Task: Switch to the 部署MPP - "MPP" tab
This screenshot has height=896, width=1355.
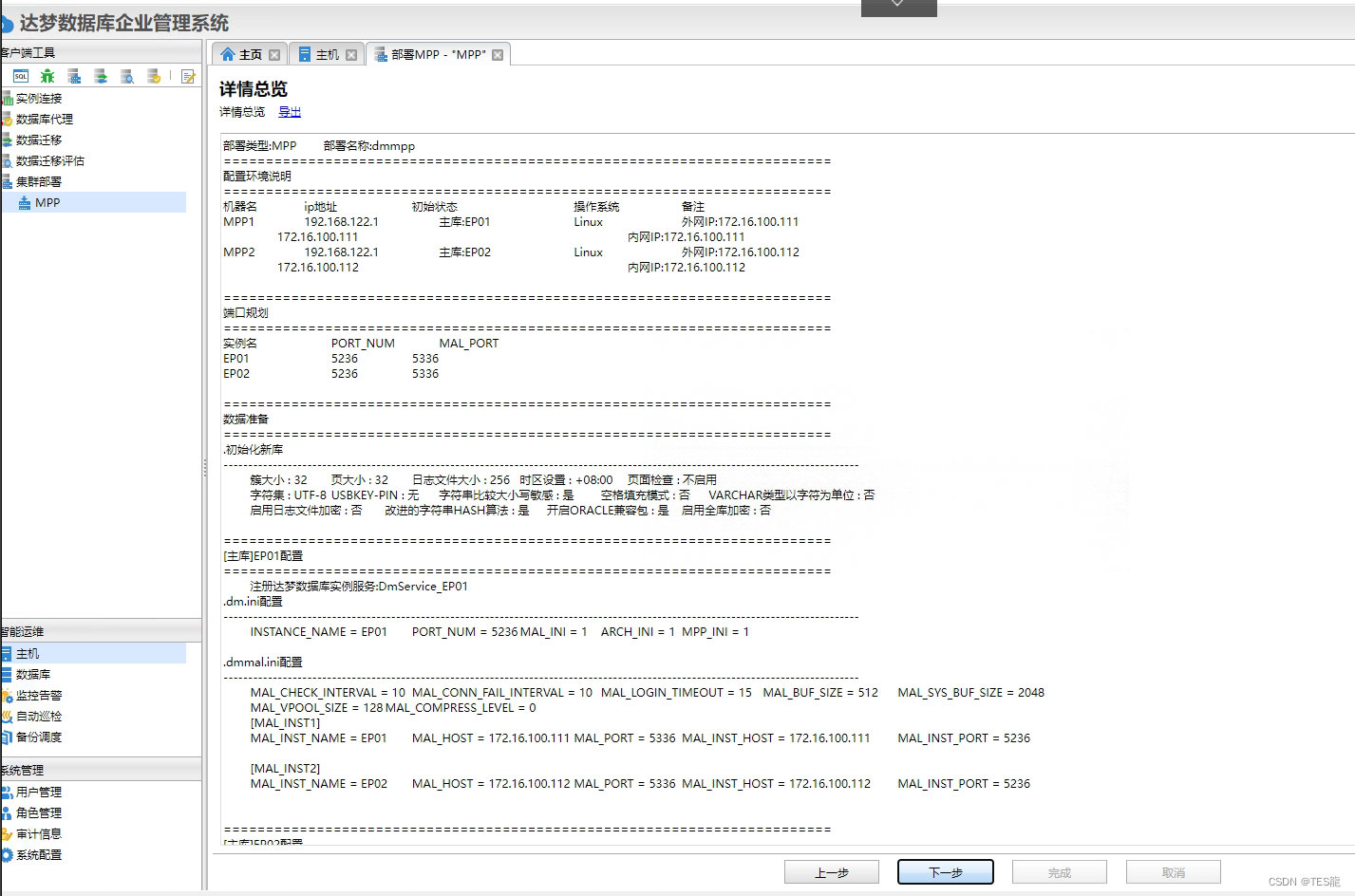Action: (x=438, y=54)
